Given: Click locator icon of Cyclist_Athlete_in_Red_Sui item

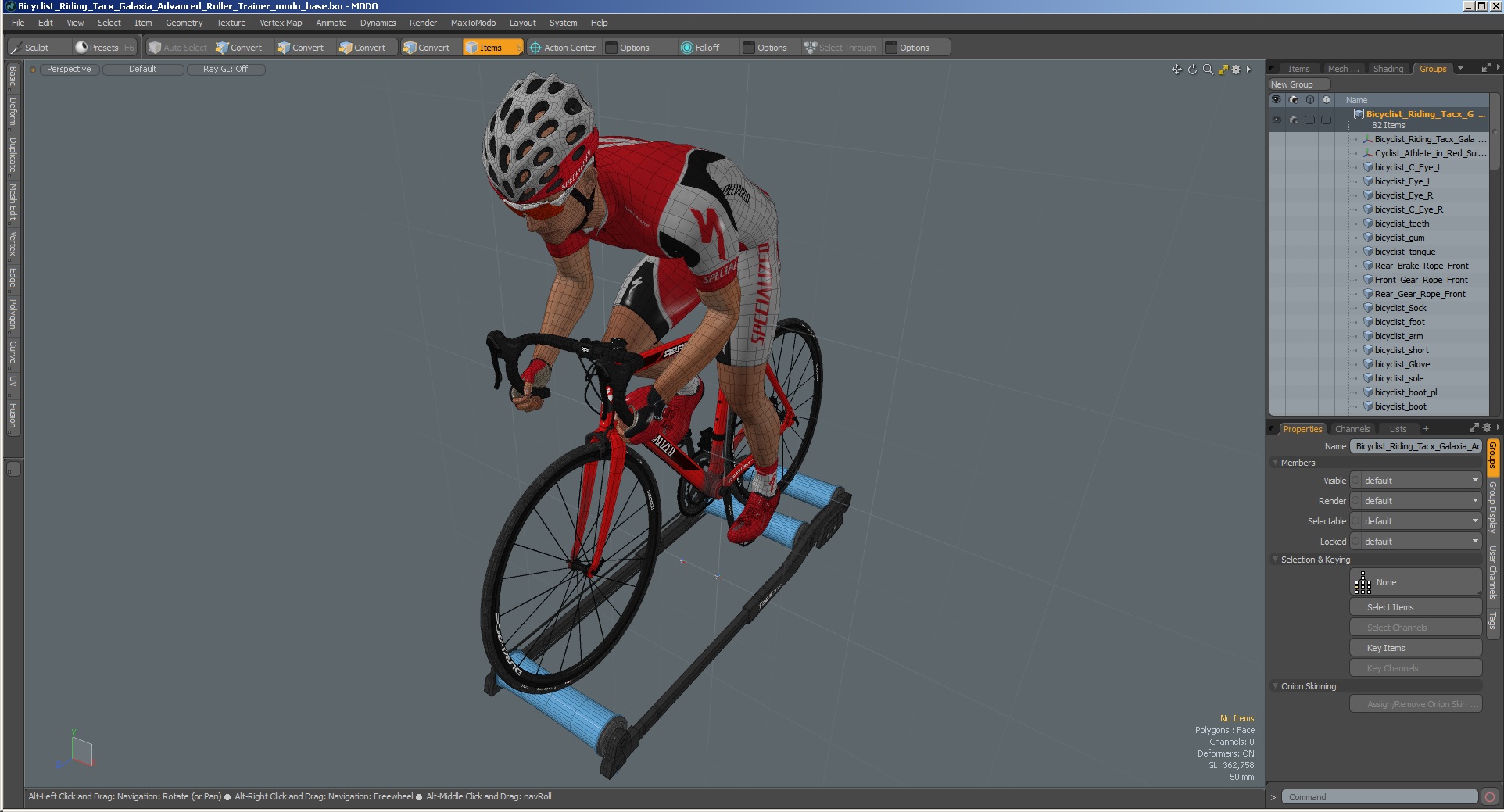Looking at the screenshot, I should [1368, 153].
